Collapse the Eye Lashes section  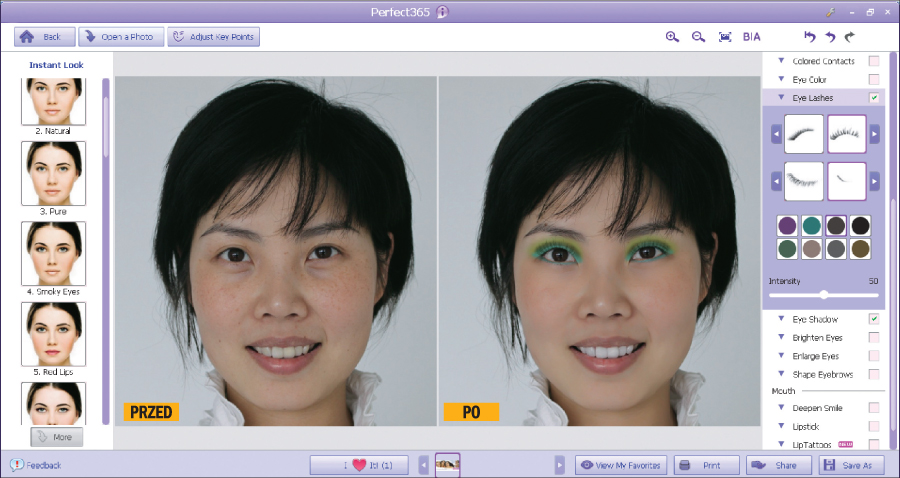click(x=780, y=98)
